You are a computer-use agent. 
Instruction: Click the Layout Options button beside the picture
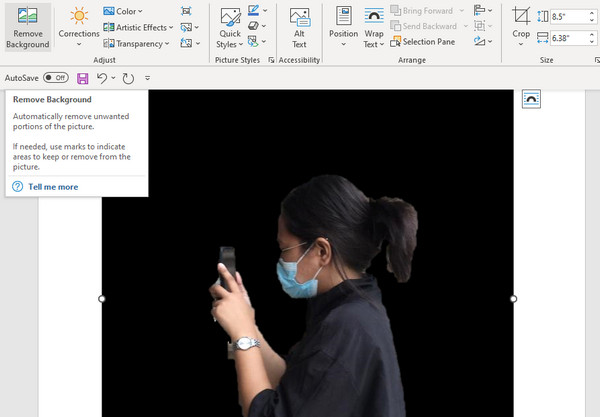point(531,99)
